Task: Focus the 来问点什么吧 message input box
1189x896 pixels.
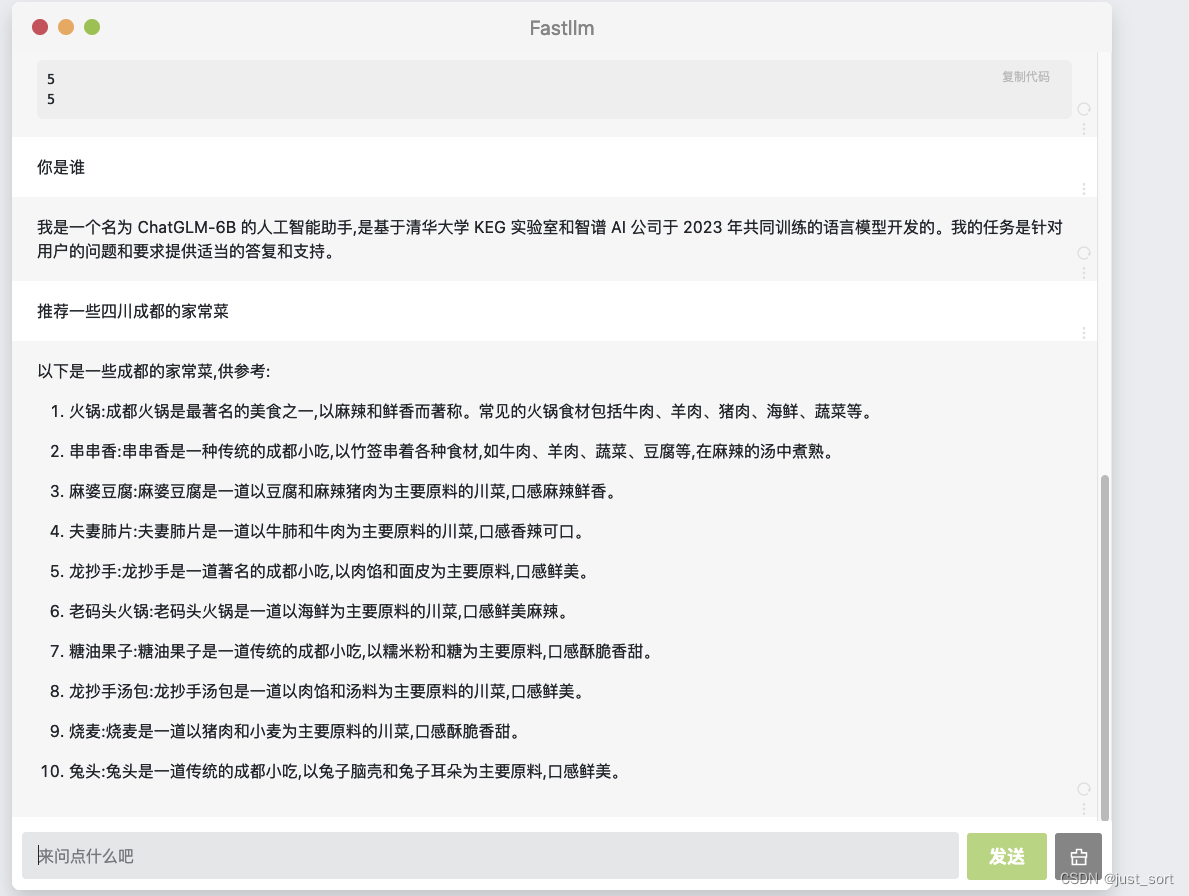Action: [x=490, y=856]
